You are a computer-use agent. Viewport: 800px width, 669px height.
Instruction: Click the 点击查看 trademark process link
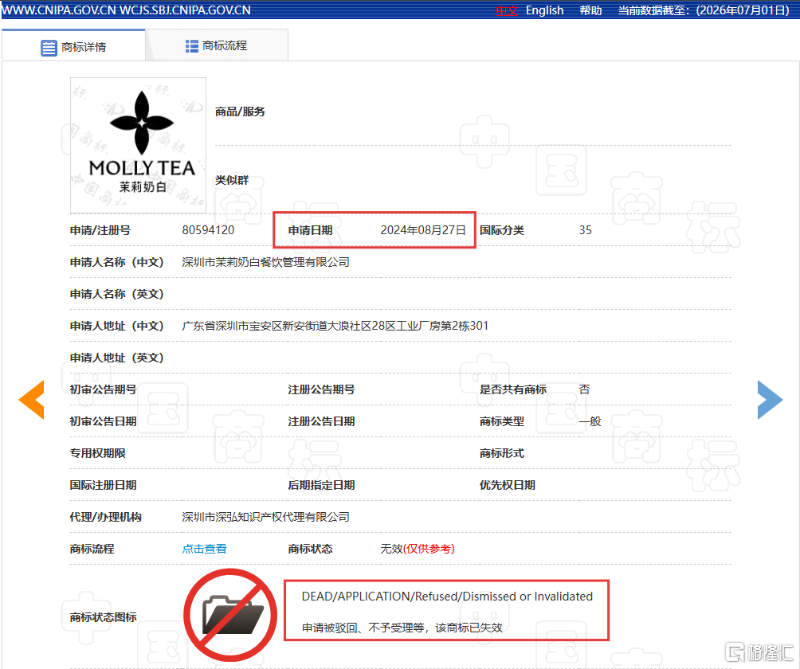click(204, 549)
